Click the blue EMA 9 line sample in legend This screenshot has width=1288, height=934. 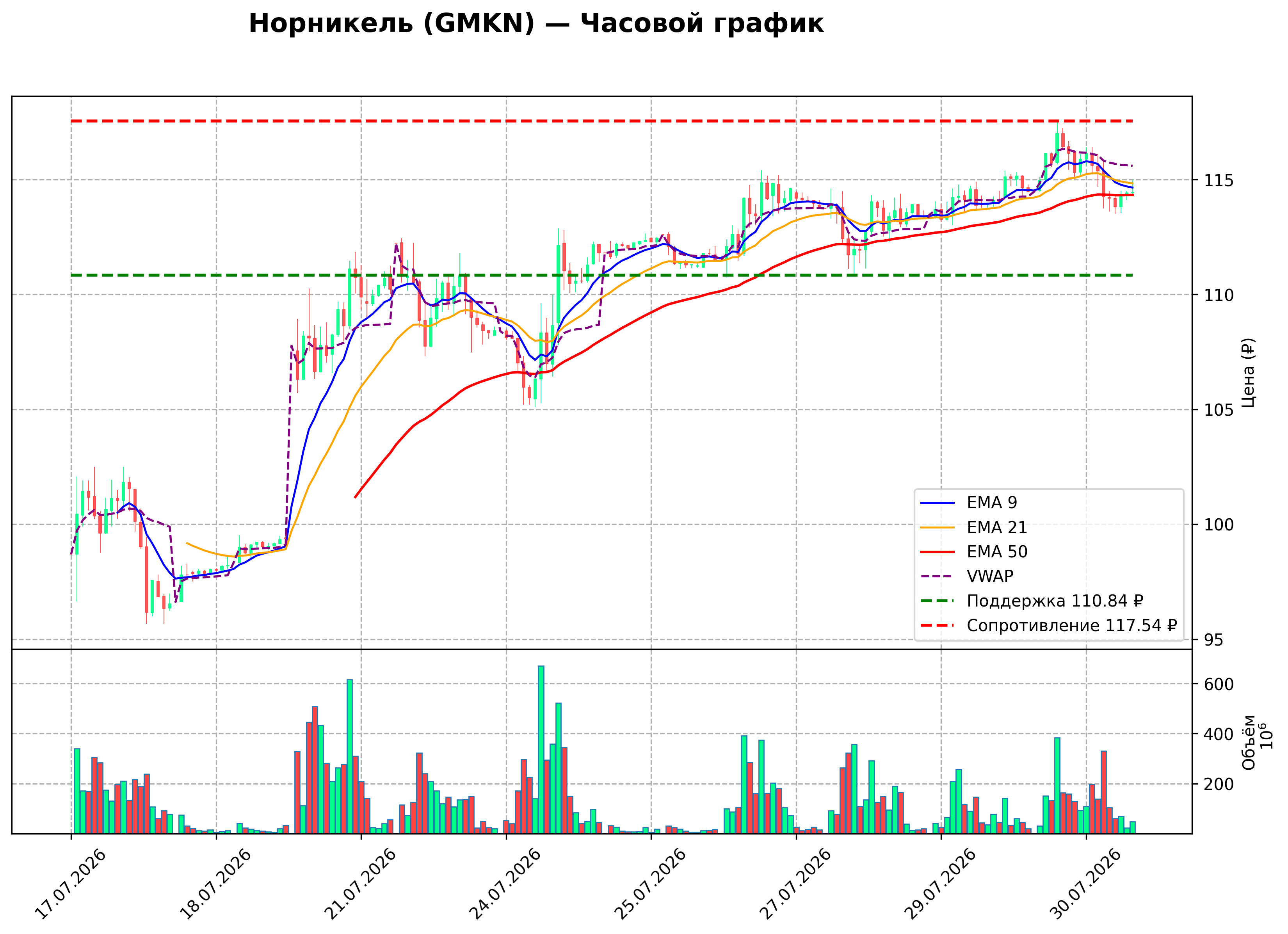(937, 503)
